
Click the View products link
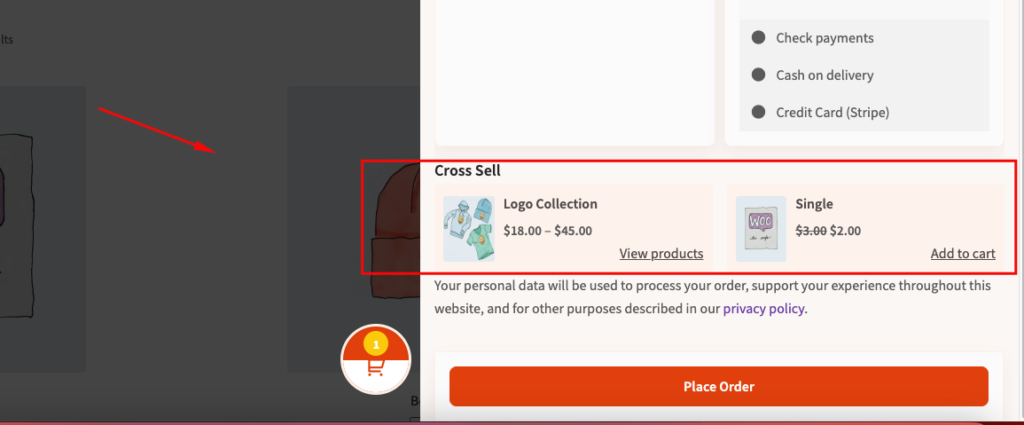click(661, 253)
